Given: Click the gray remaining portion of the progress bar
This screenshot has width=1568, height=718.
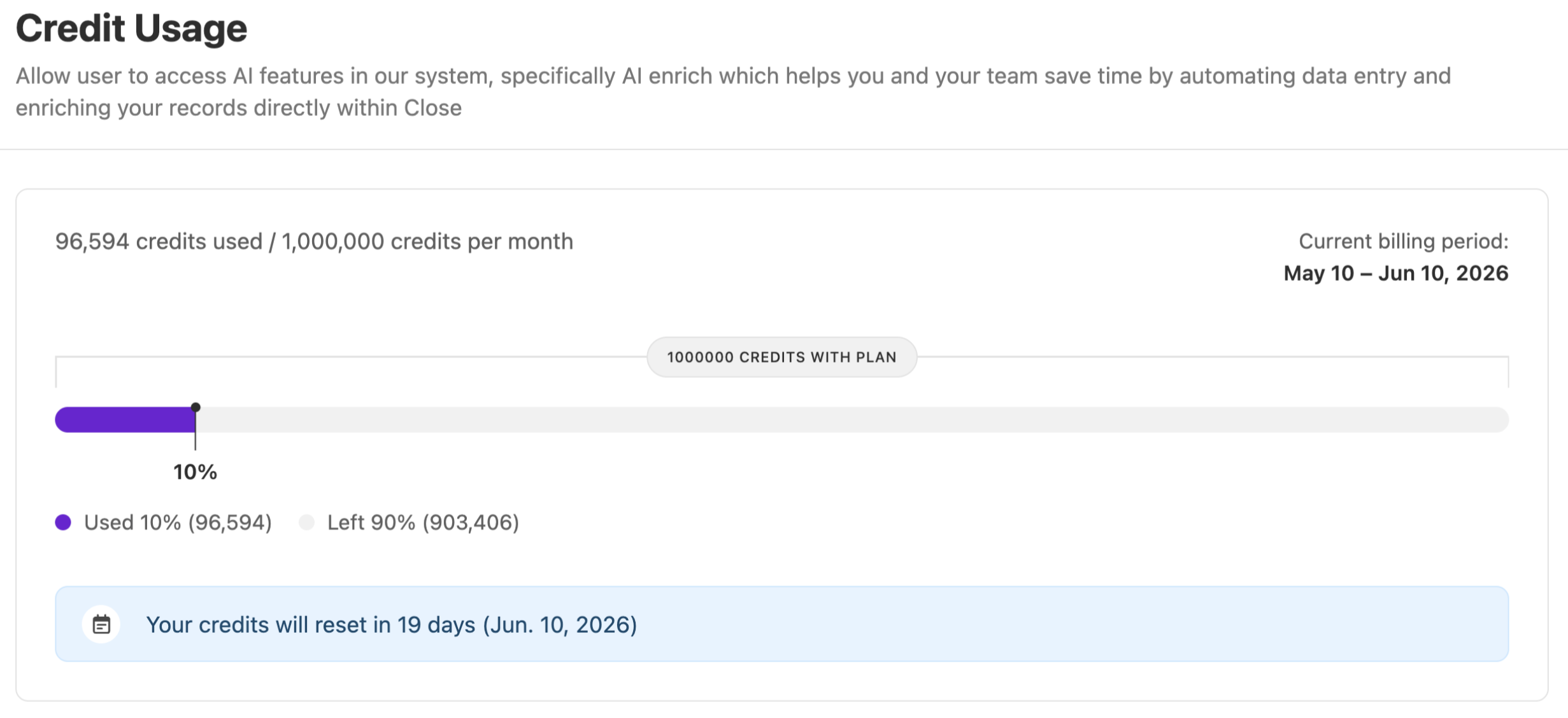Looking at the screenshot, I should pos(852,420).
